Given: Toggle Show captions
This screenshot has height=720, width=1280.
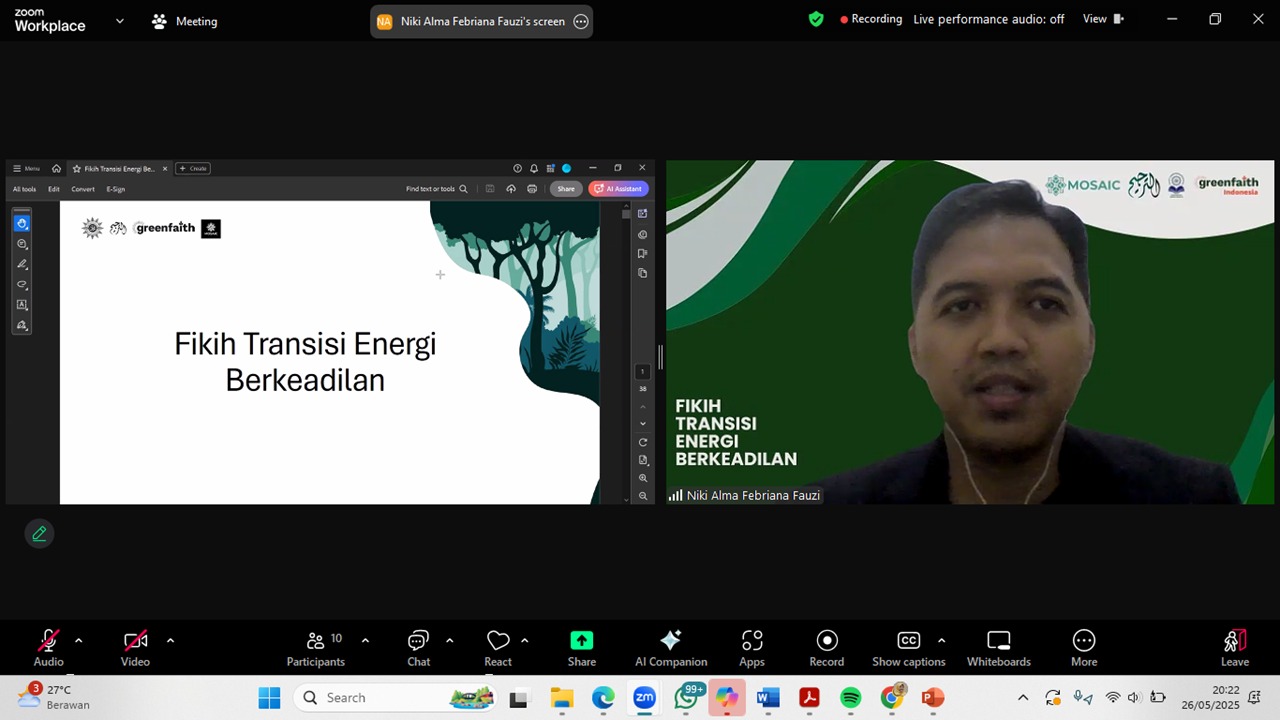Looking at the screenshot, I should [908, 648].
